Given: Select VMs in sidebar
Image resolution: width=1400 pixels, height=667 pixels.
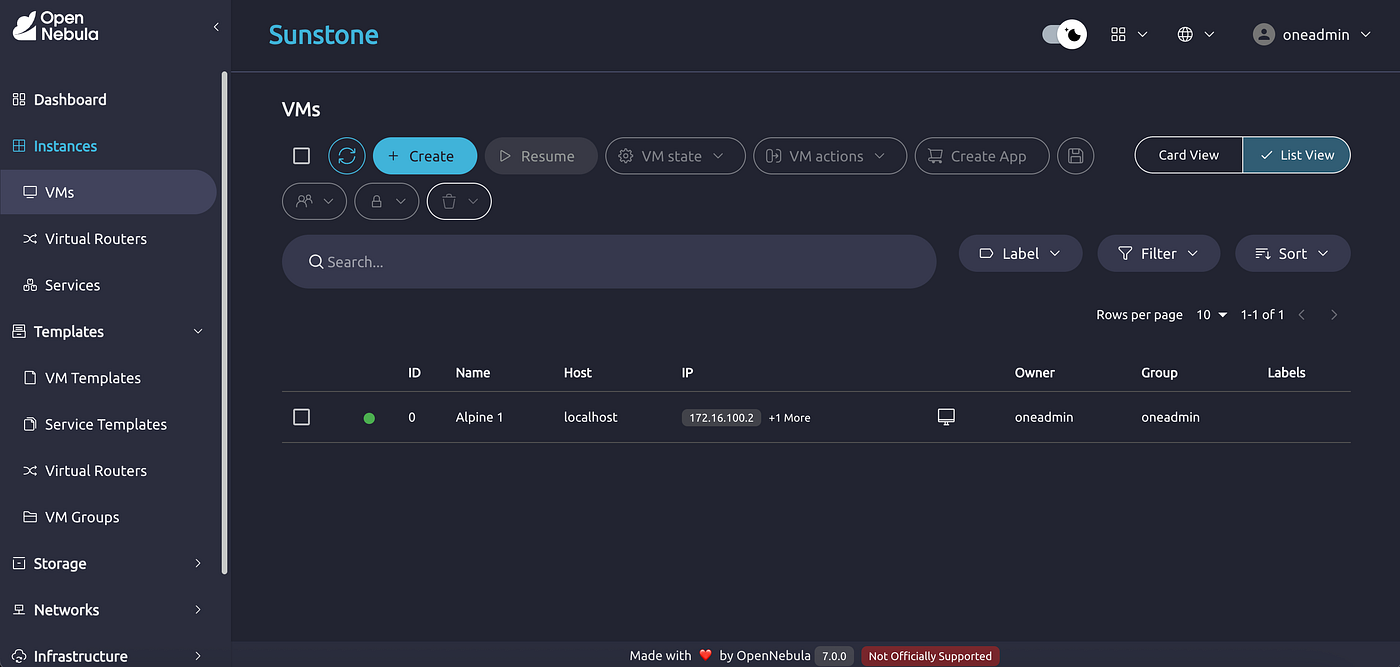Looking at the screenshot, I should coord(108,192).
